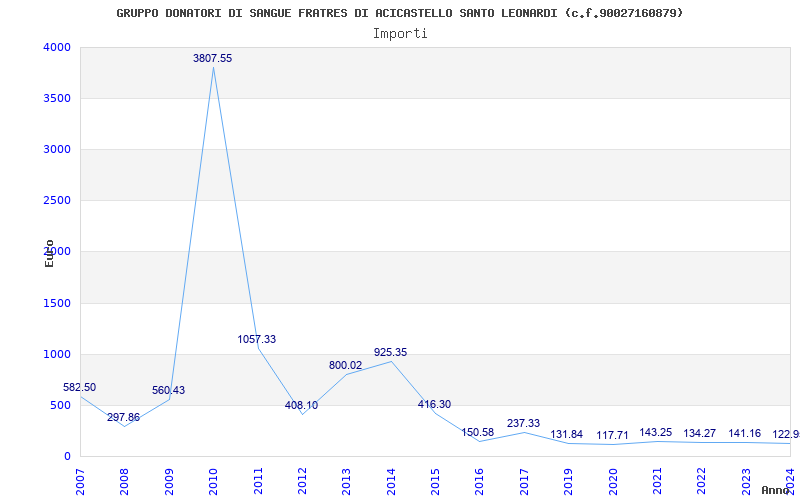Click the 150.58 data label

[x=478, y=433]
